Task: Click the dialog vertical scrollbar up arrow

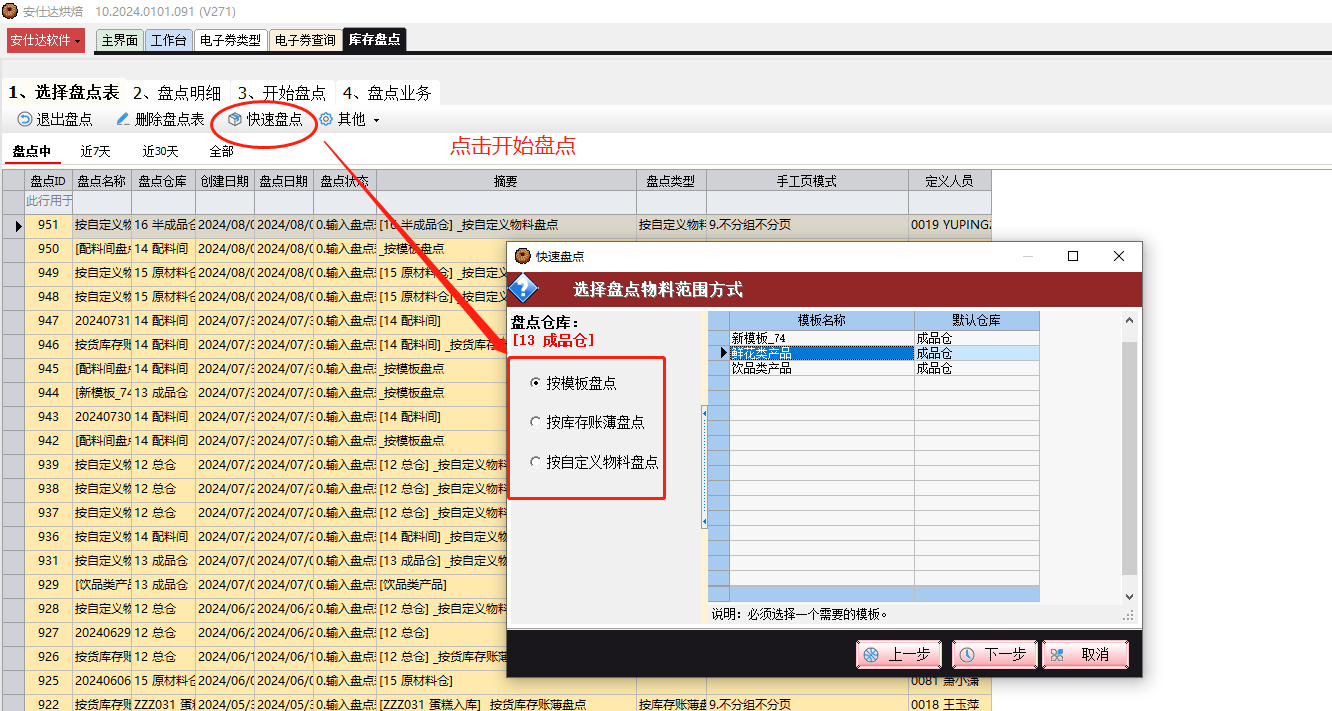Action: coord(1129,321)
